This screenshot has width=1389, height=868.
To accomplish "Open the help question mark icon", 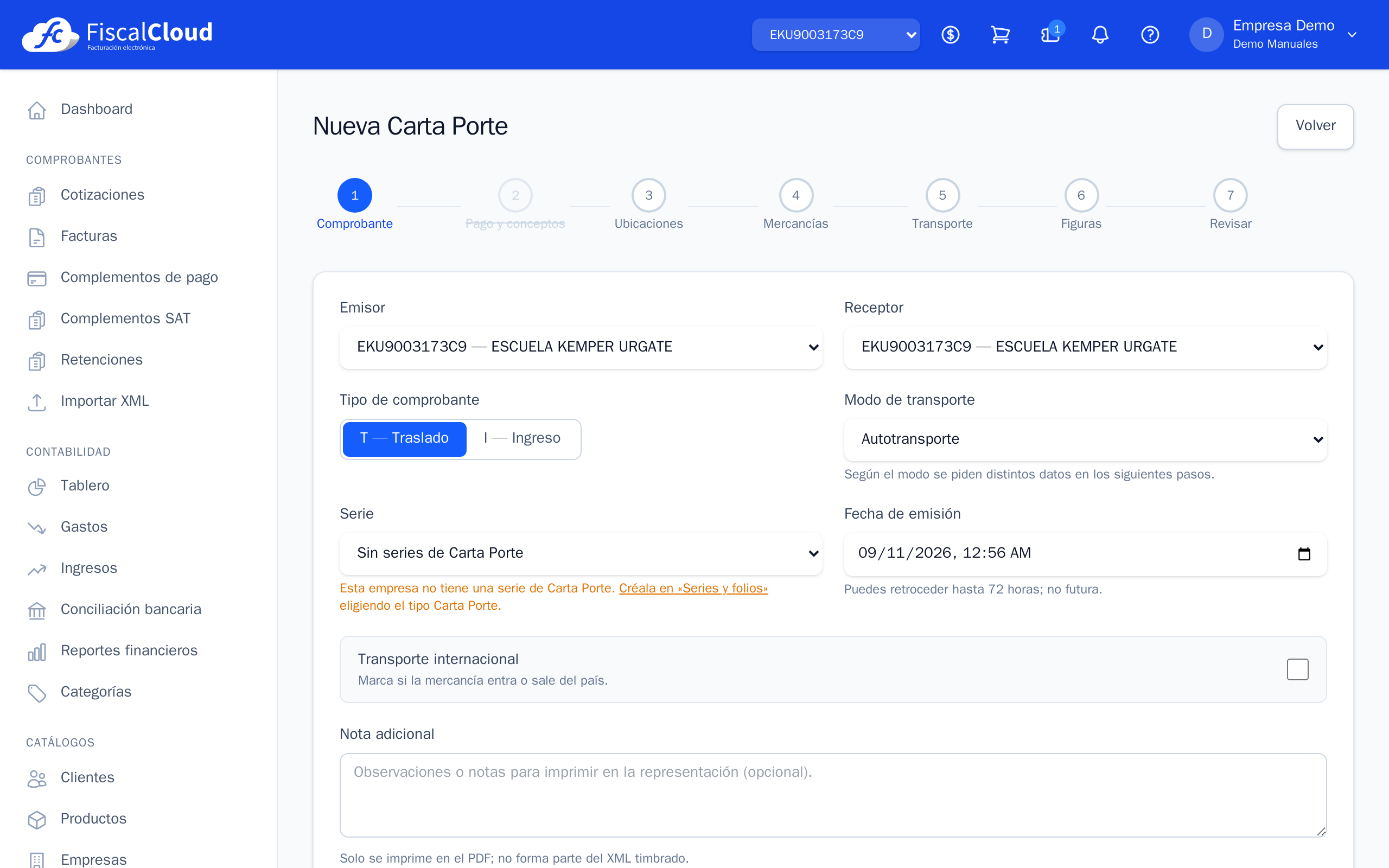I will (x=1150, y=34).
